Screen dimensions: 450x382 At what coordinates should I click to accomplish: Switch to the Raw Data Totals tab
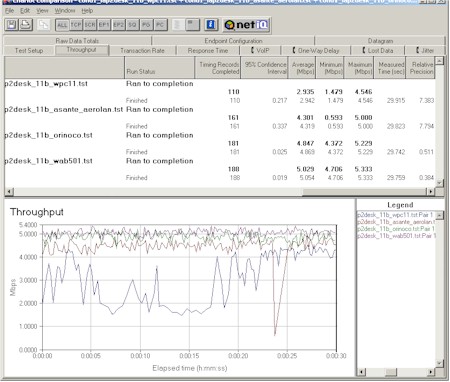click(x=77, y=41)
